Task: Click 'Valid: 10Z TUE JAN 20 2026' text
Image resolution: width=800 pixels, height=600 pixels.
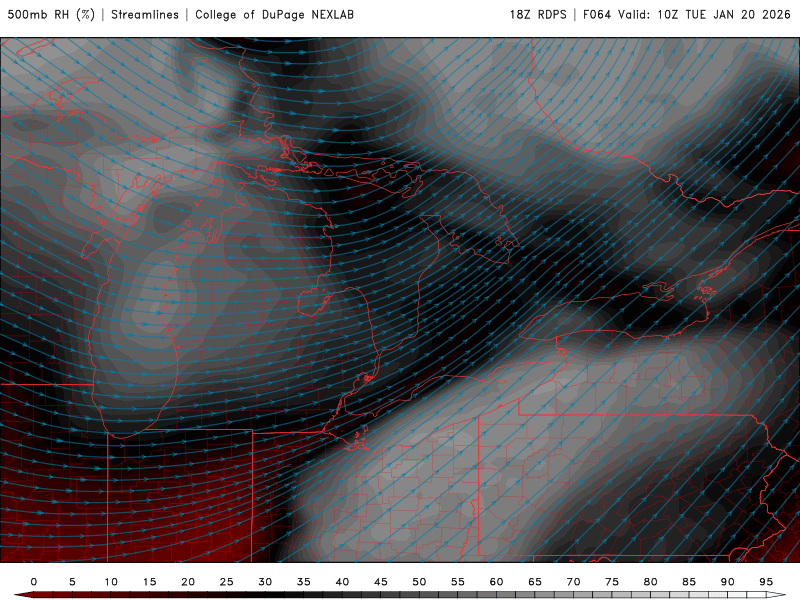Action: click(x=705, y=14)
